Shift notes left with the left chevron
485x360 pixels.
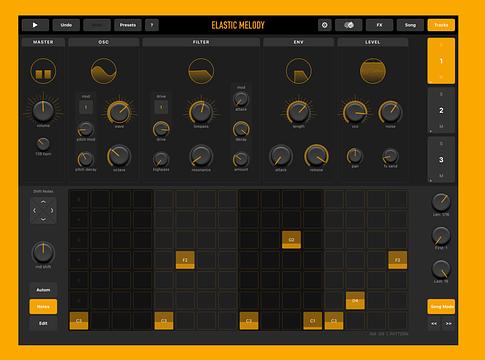34,211
